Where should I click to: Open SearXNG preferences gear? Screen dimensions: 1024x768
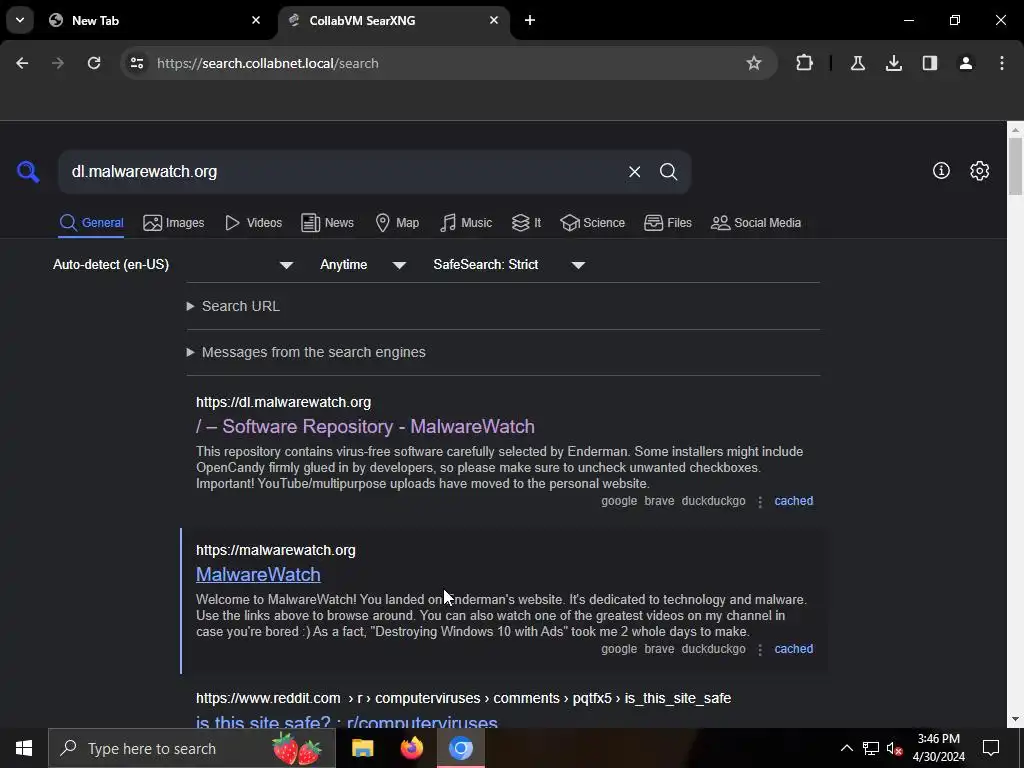tap(980, 170)
